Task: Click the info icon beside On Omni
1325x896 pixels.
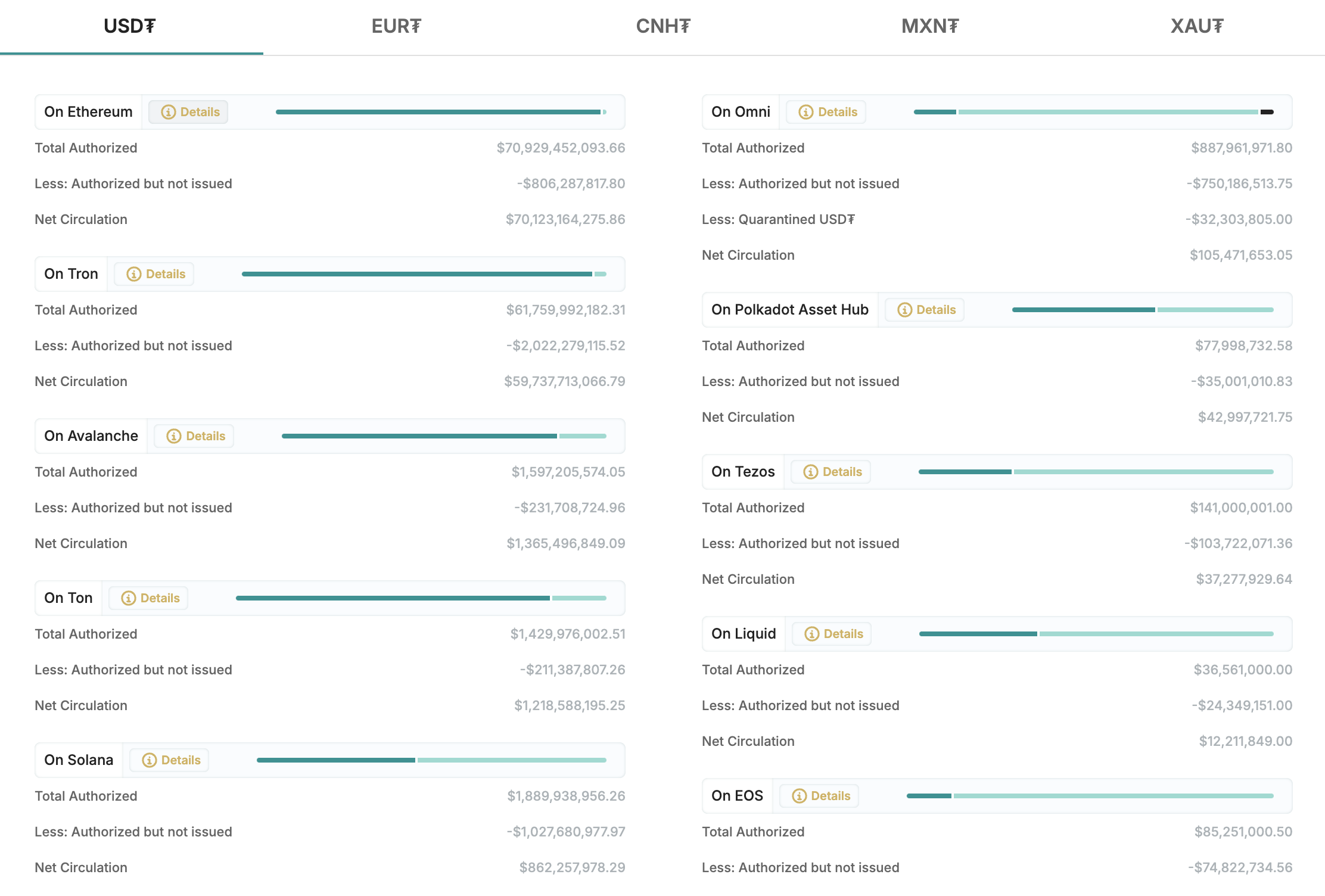Action: point(806,112)
